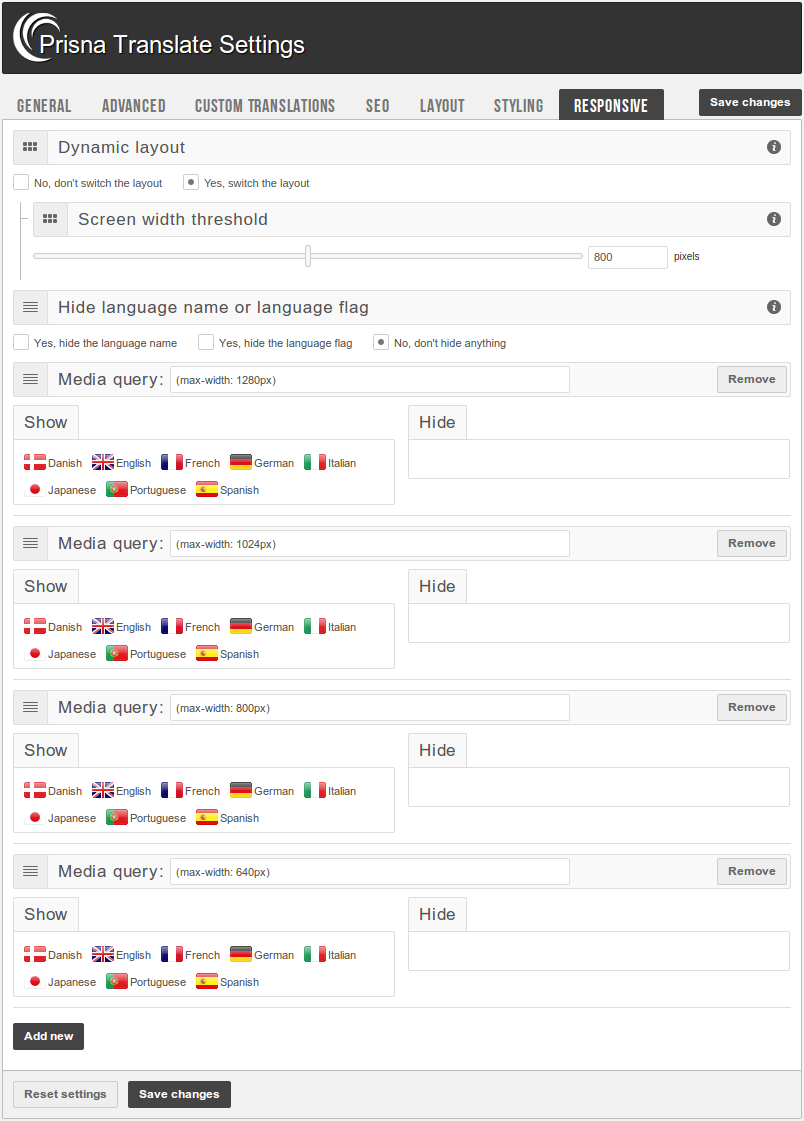Screen dimensions: 804x1121
Task: Check "No, don't switch the layout"
Action: click(x=20, y=182)
